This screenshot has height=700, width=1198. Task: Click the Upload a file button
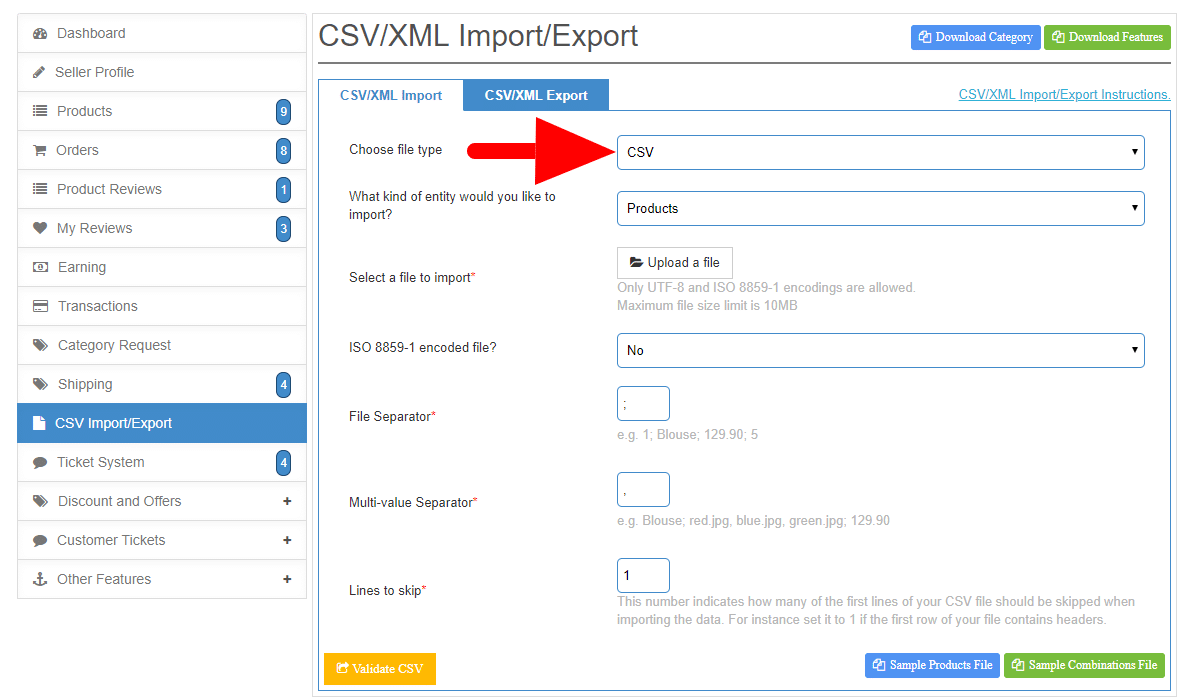[675, 263]
